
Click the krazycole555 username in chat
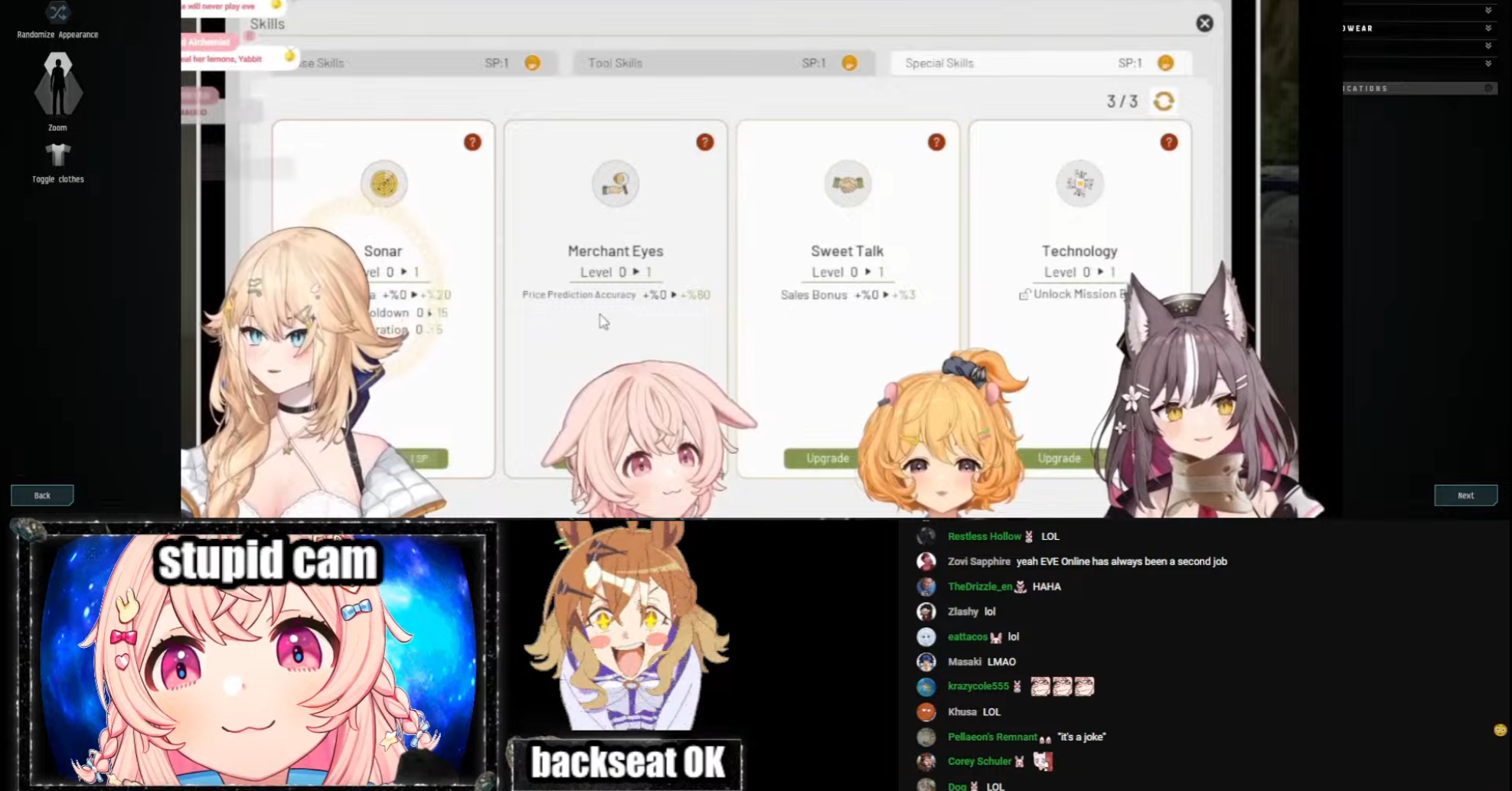point(978,686)
